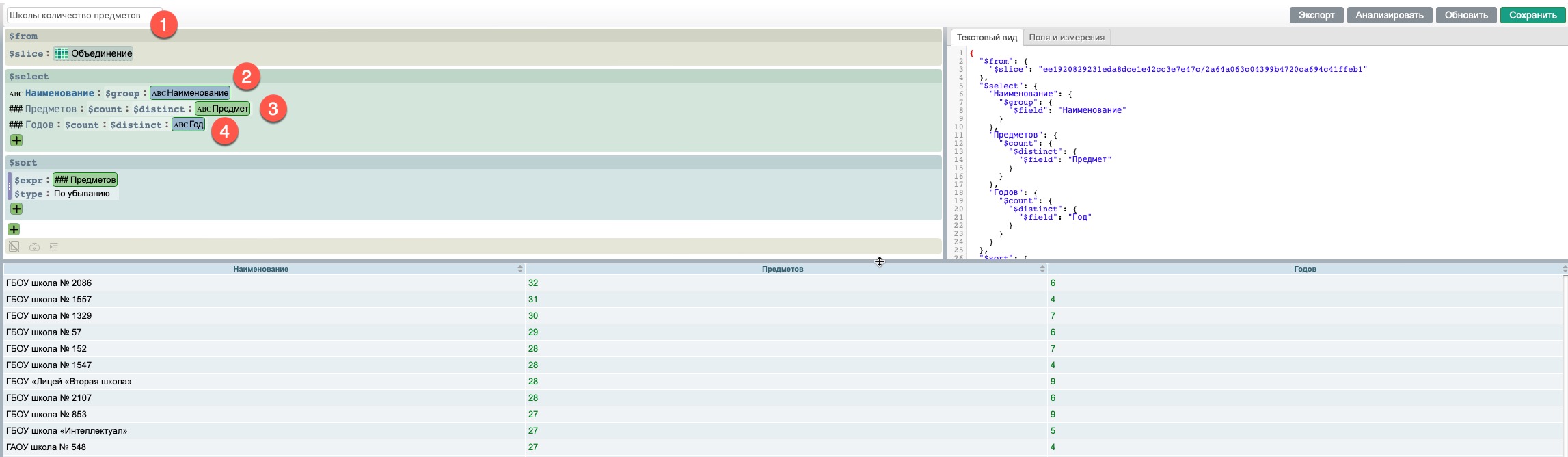Click the gauge icon in the bottom toolbar
1568x457 pixels.
coord(34,247)
